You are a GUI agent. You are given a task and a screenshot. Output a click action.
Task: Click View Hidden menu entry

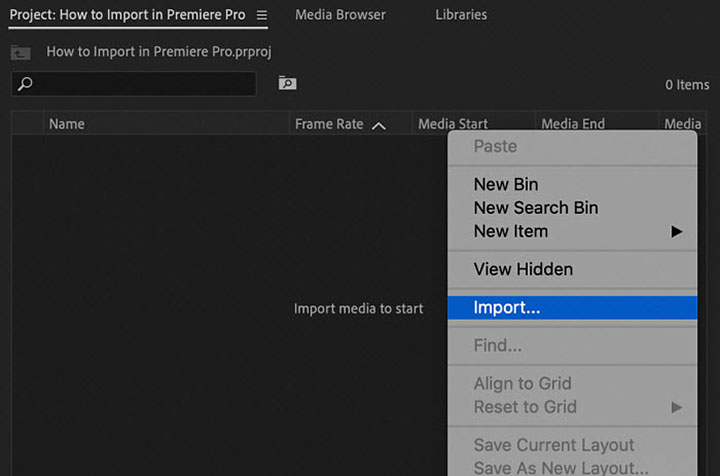coord(523,269)
